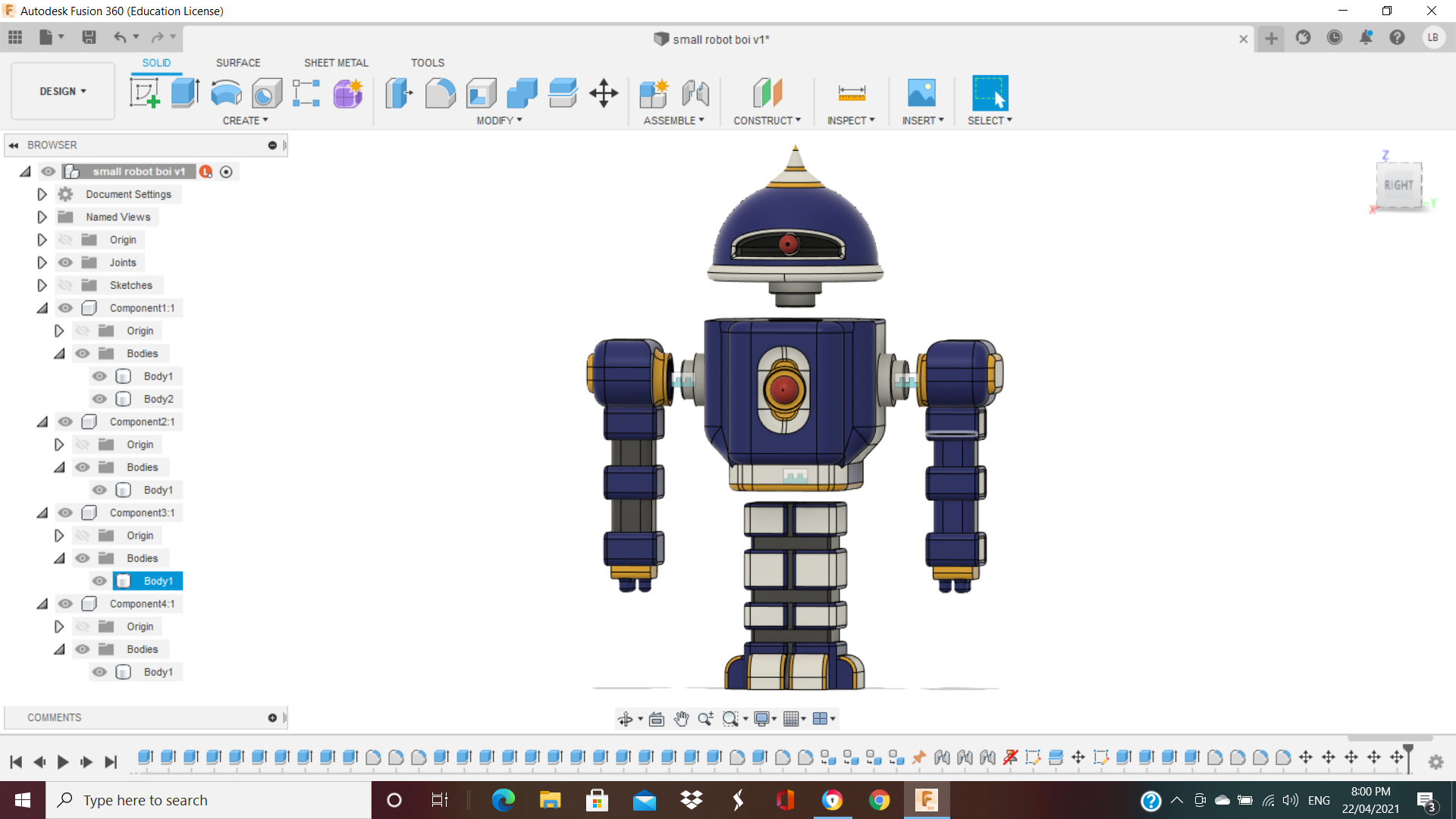Select the Joint tool in Assemble group
This screenshot has height=819, width=1456.
coord(695,93)
